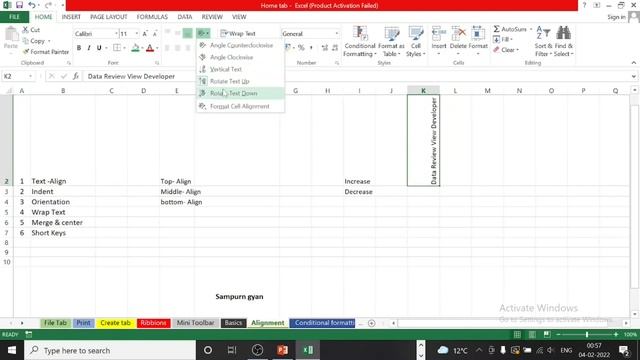Viewport: 640px width, 360px height.
Task: Click the Copy icon
Action: click(x=25, y=41)
